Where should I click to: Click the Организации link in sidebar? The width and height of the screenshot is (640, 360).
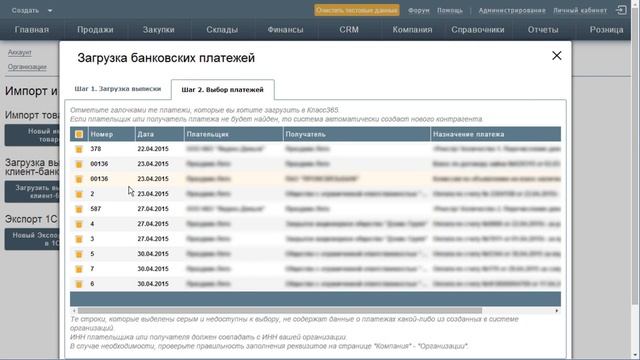27,67
